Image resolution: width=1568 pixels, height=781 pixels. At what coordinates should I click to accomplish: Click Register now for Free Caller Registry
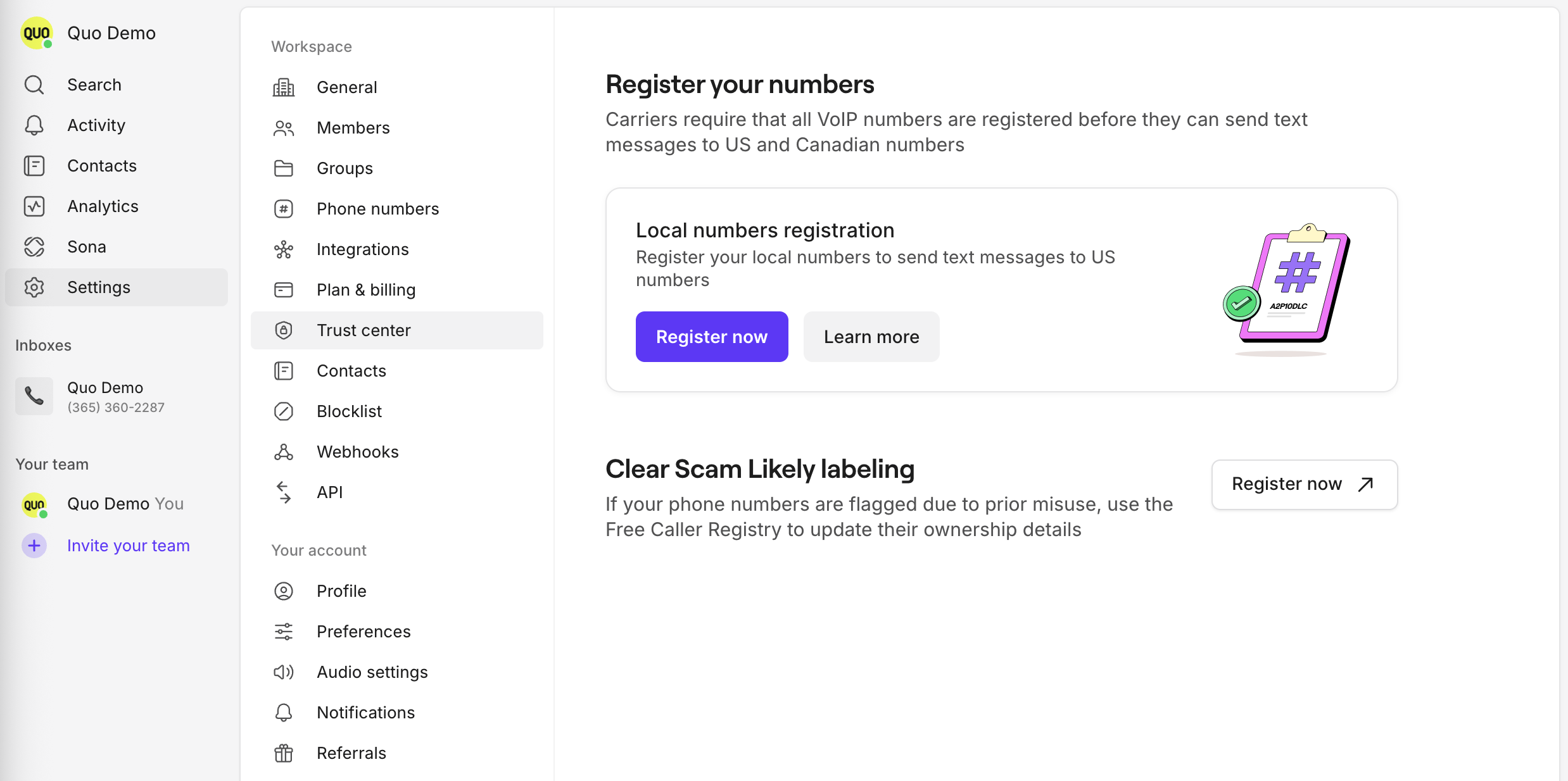1303,484
